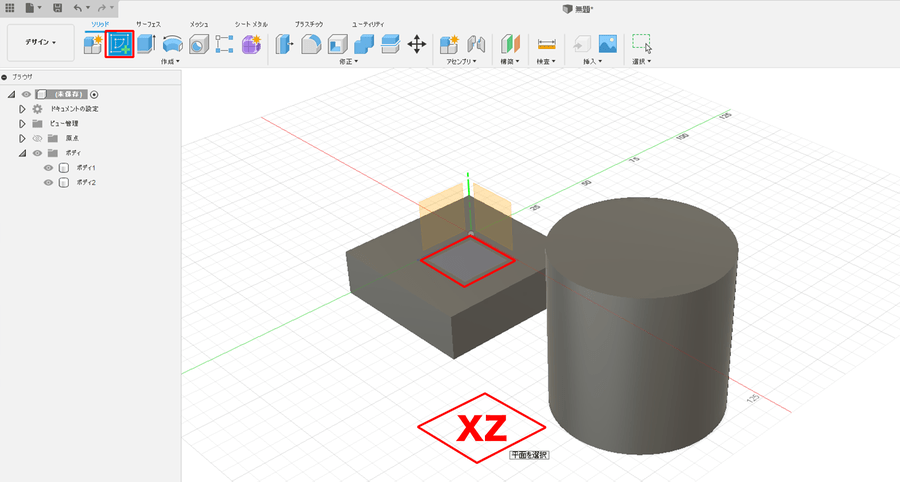Viewport: 900px width, 482px height.
Task: Click the Measure ruler icon
Action: 546,44
